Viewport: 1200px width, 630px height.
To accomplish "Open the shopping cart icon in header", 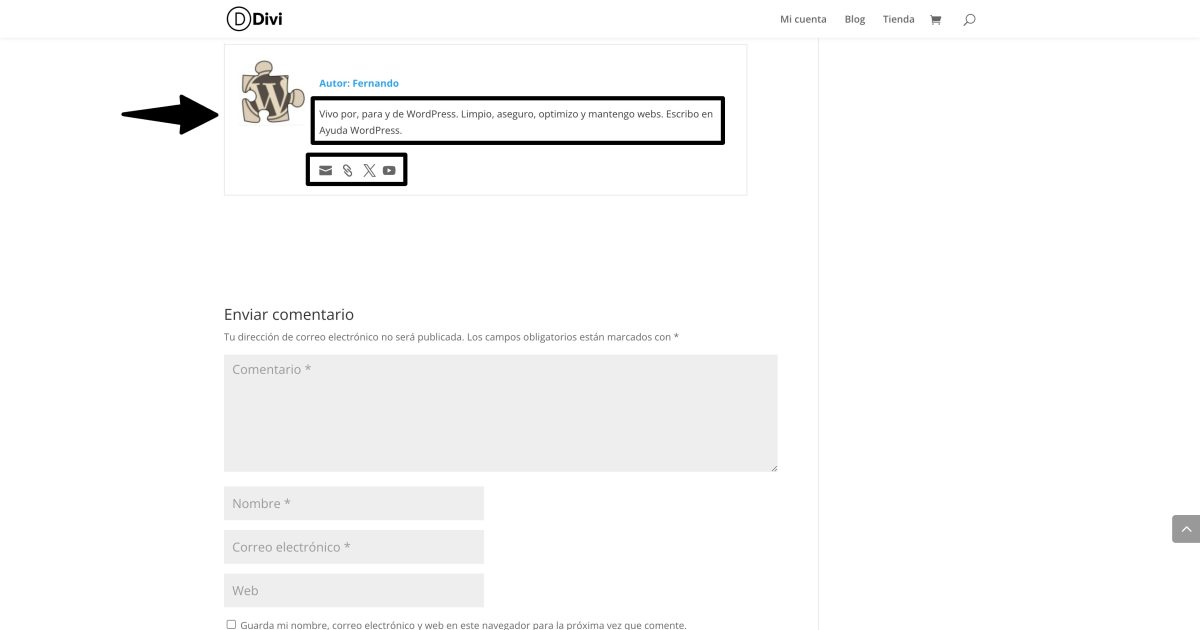I will pos(935,19).
